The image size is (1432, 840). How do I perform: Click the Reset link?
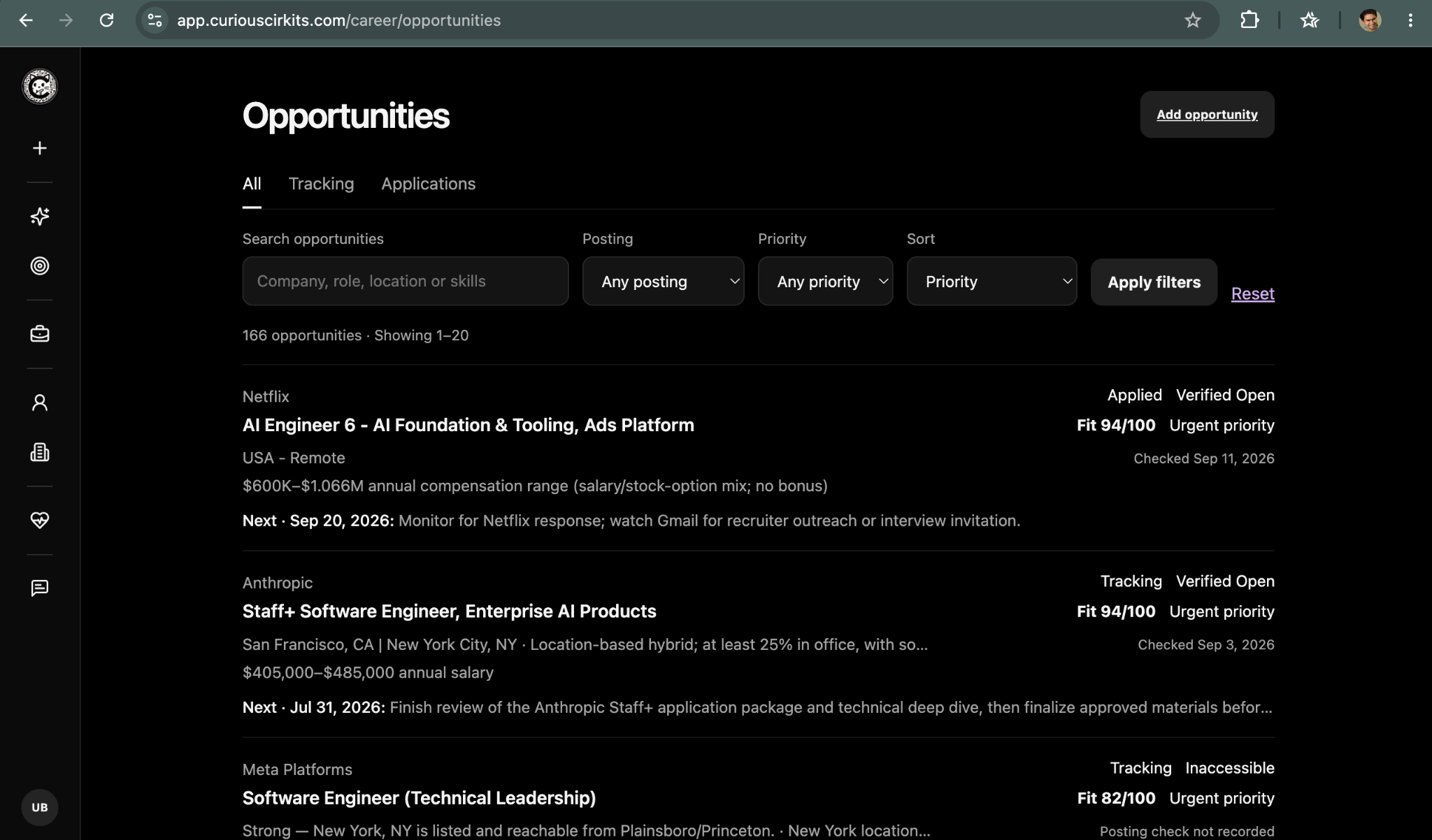pos(1252,294)
